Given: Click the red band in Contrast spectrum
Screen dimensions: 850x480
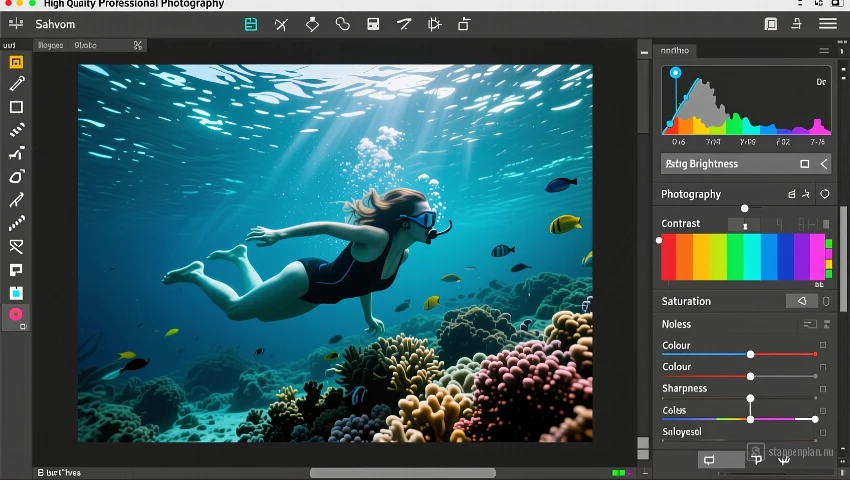Looking at the screenshot, I should point(668,257).
